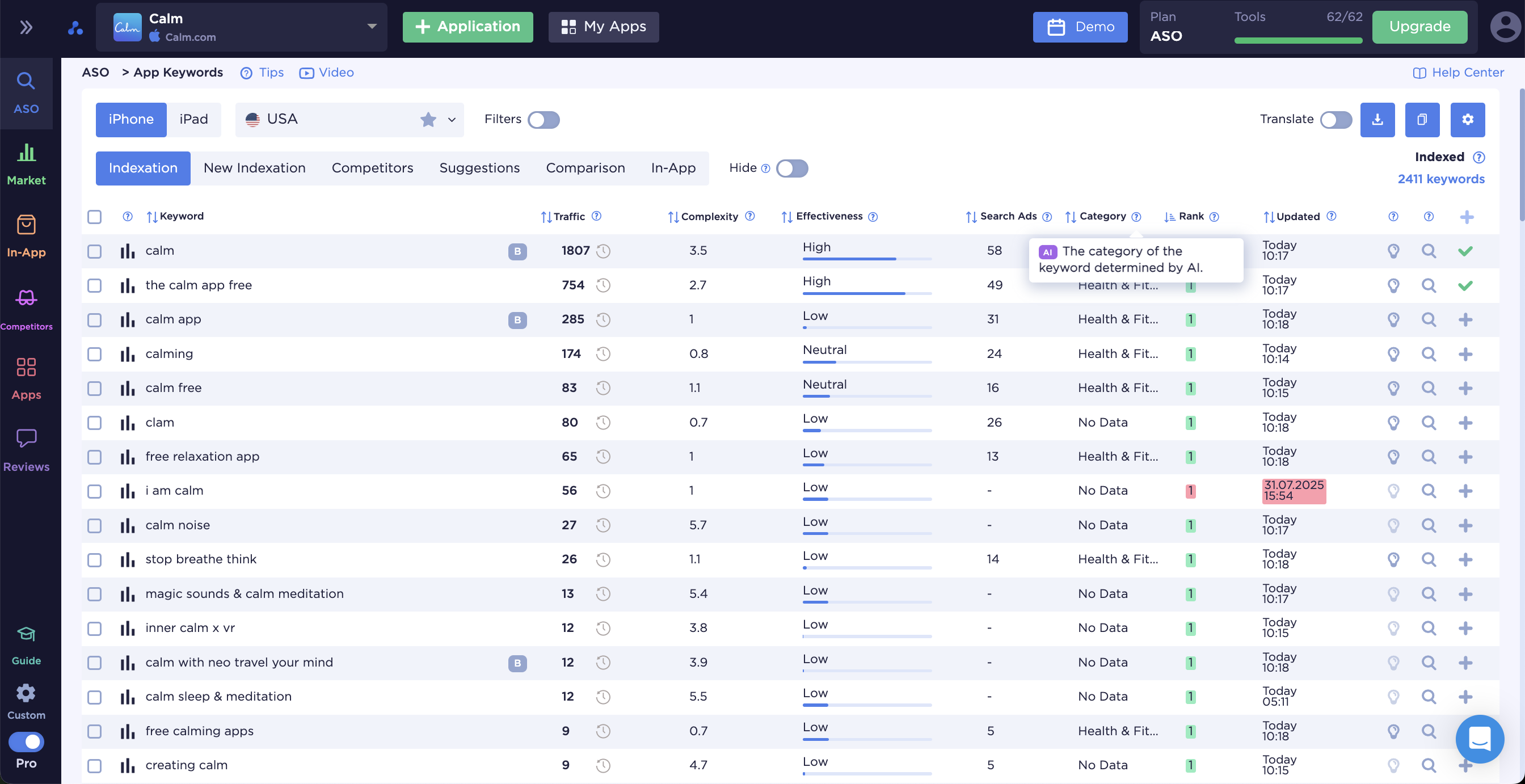This screenshot has width=1525, height=784.
Task: Toggle the Translate switch
Action: coord(1336,120)
